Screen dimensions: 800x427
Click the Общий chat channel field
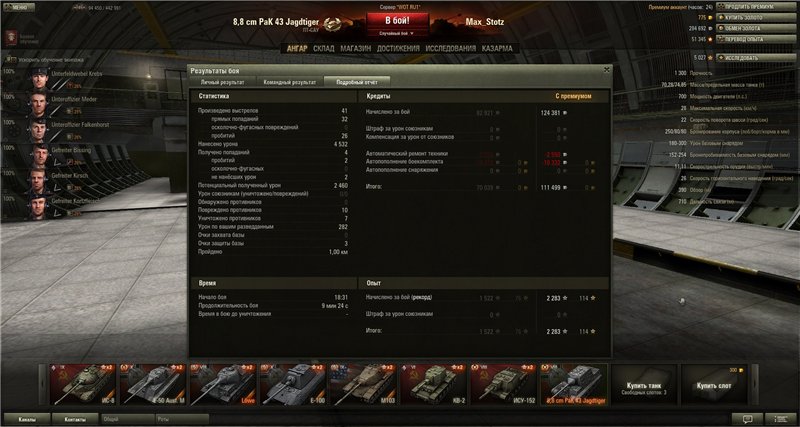[128, 419]
